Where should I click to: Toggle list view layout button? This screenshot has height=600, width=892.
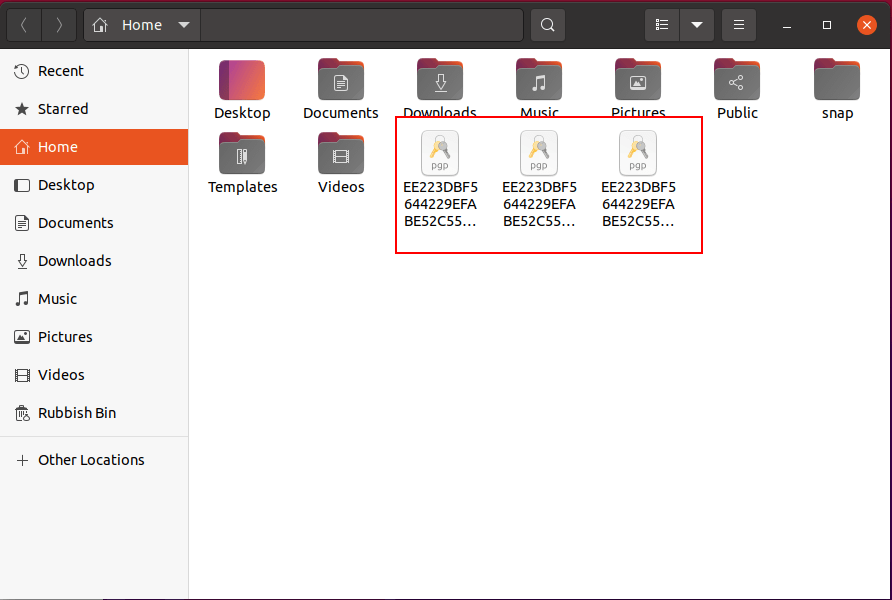click(661, 25)
